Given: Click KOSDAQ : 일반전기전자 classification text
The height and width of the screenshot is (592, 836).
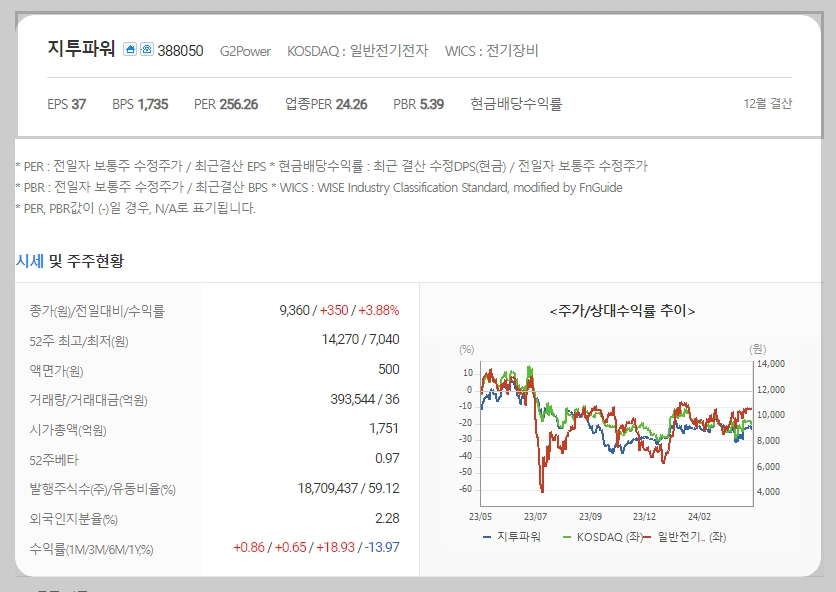Looking at the screenshot, I should [357, 51].
